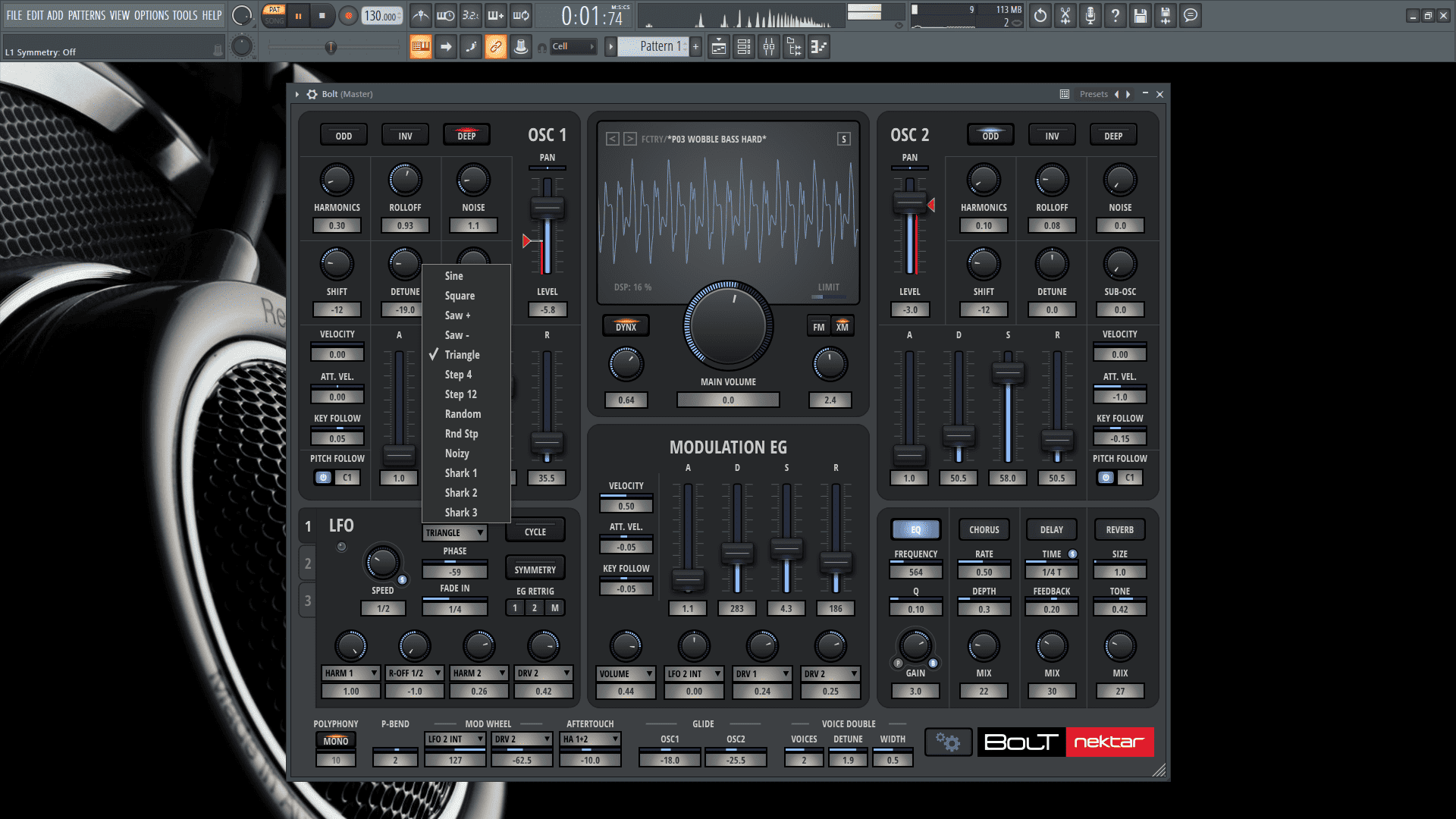
Task: Toggle wait for input icon
Action: pyautogui.click(x=446, y=15)
